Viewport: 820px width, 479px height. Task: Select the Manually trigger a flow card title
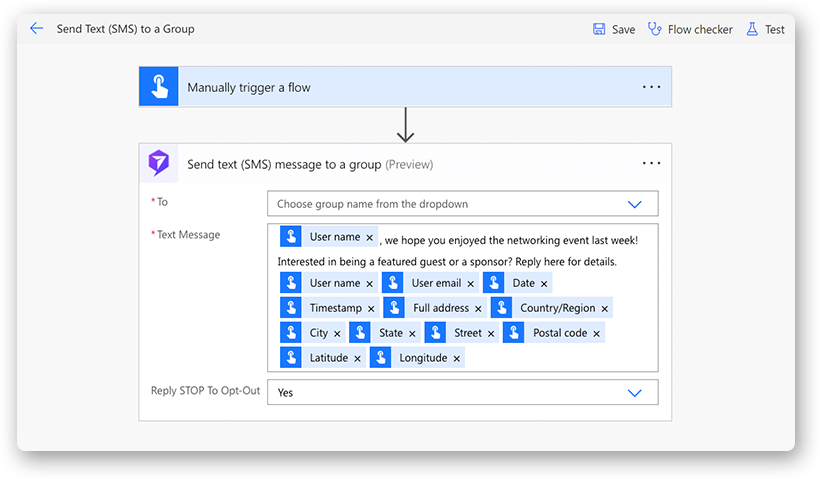coord(249,87)
